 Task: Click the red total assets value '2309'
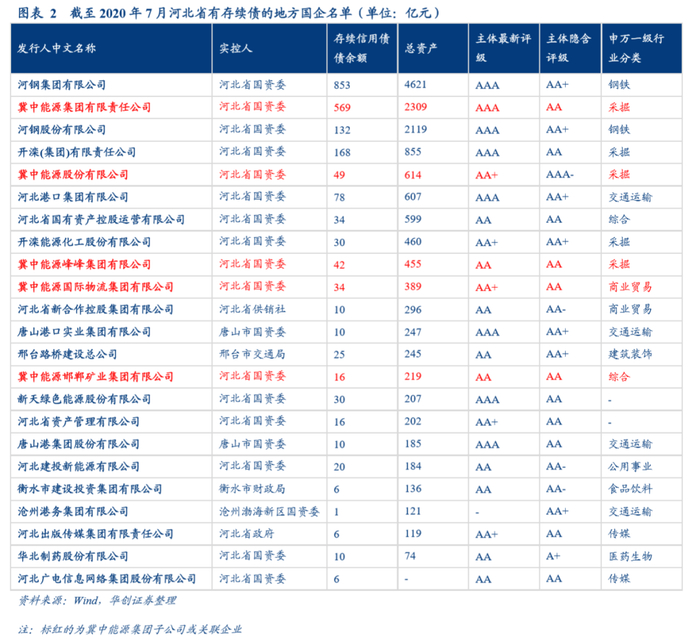tap(416, 107)
